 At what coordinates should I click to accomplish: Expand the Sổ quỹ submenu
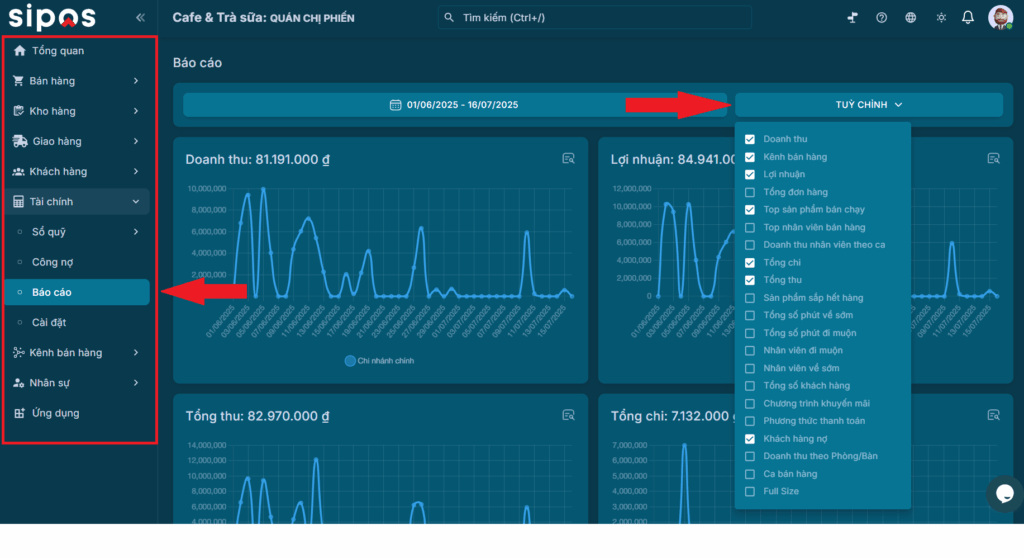coord(77,232)
